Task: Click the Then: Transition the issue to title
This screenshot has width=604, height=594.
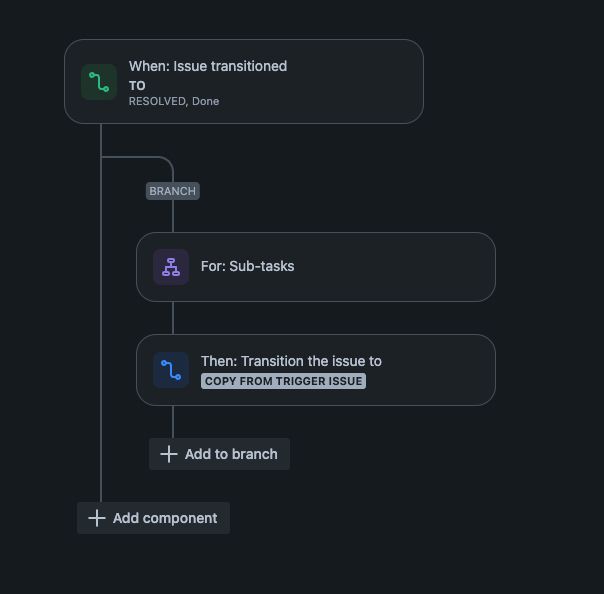Action: pos(291,361)
